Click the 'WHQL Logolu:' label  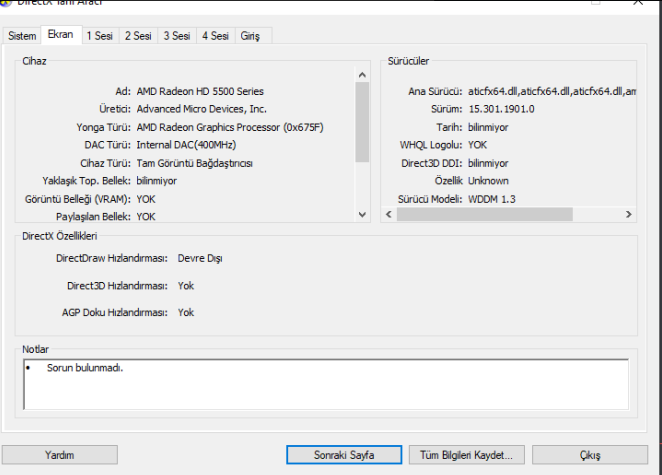click(x=431, y=145)
